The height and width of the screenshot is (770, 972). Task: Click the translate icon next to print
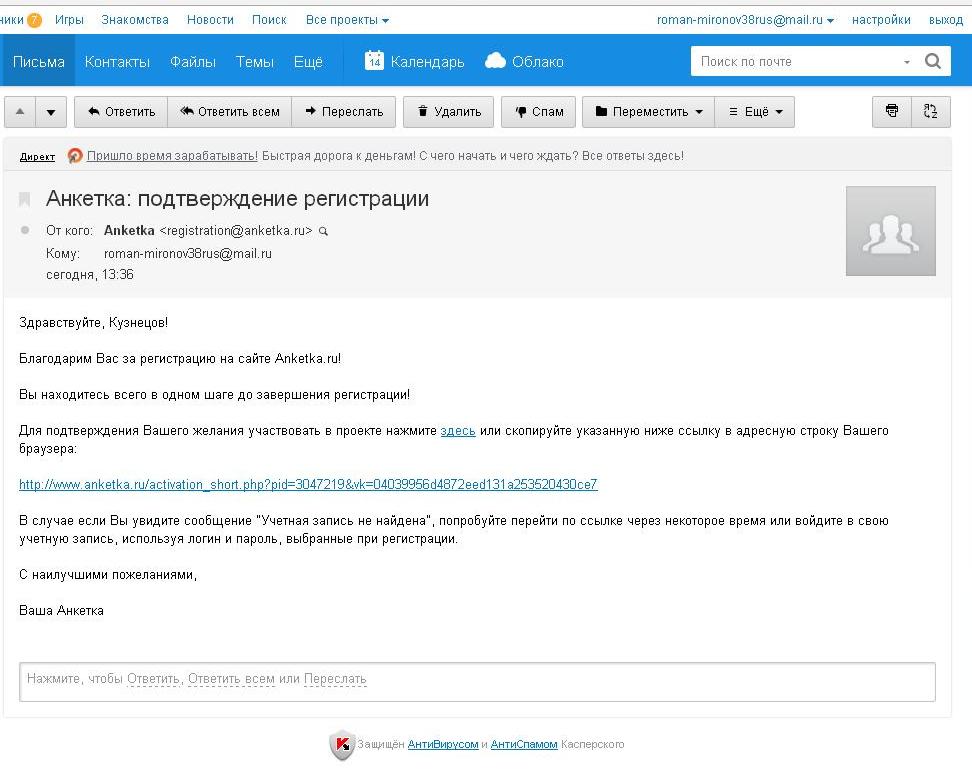[x=930, y=112]
